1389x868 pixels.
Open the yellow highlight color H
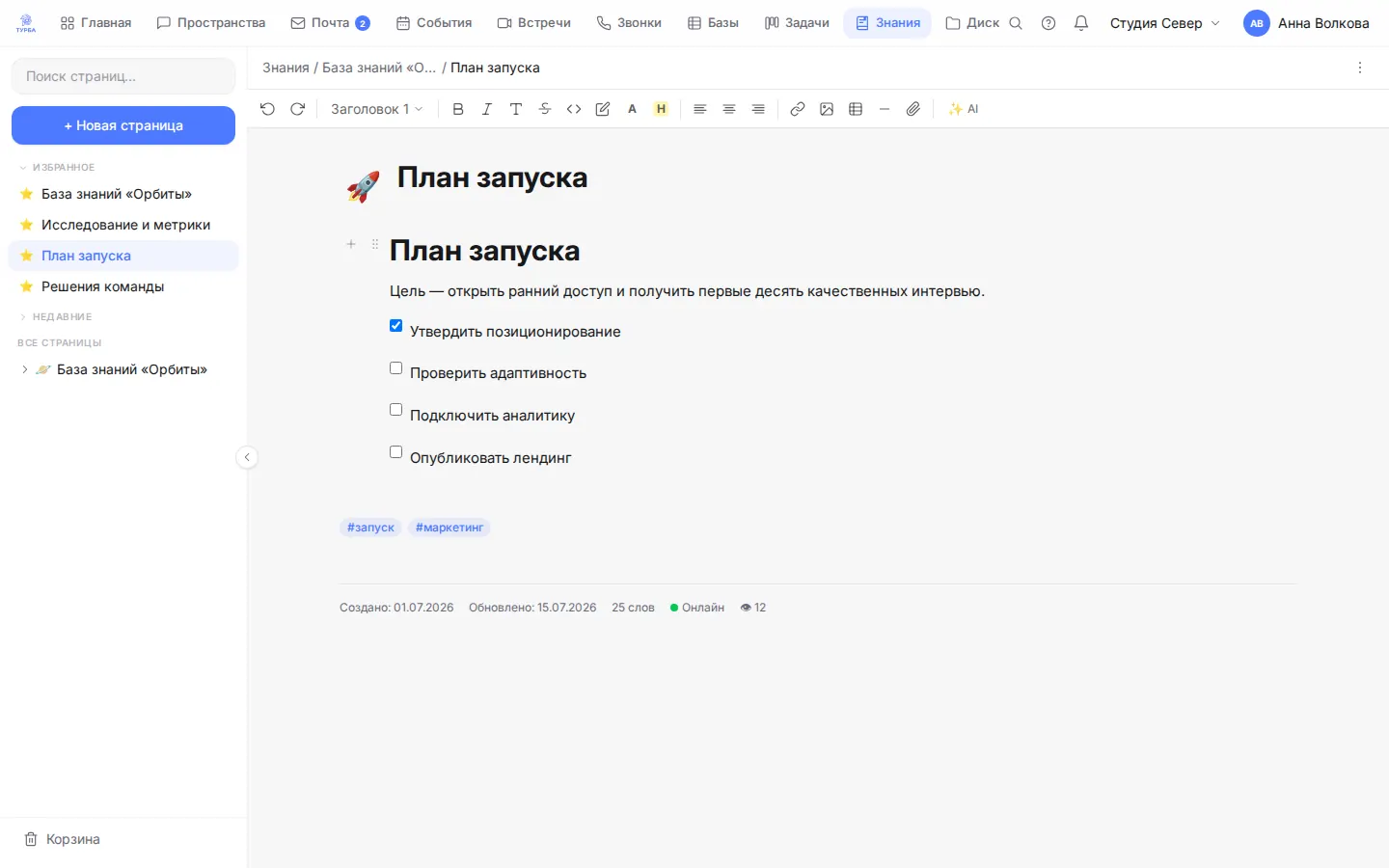tap(661, 109)
